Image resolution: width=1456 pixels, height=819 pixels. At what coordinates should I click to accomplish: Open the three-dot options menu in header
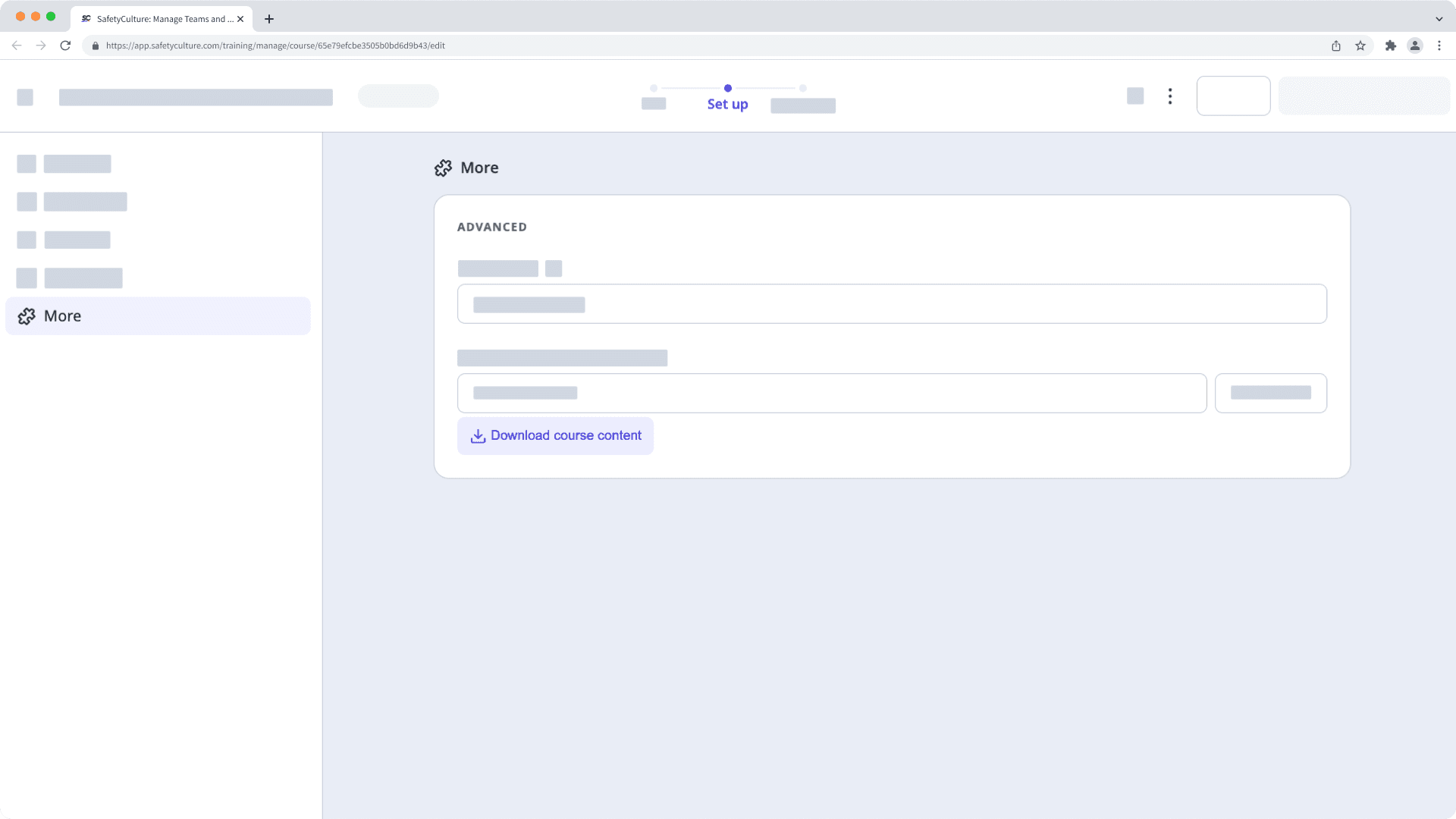coord(1170,96)
